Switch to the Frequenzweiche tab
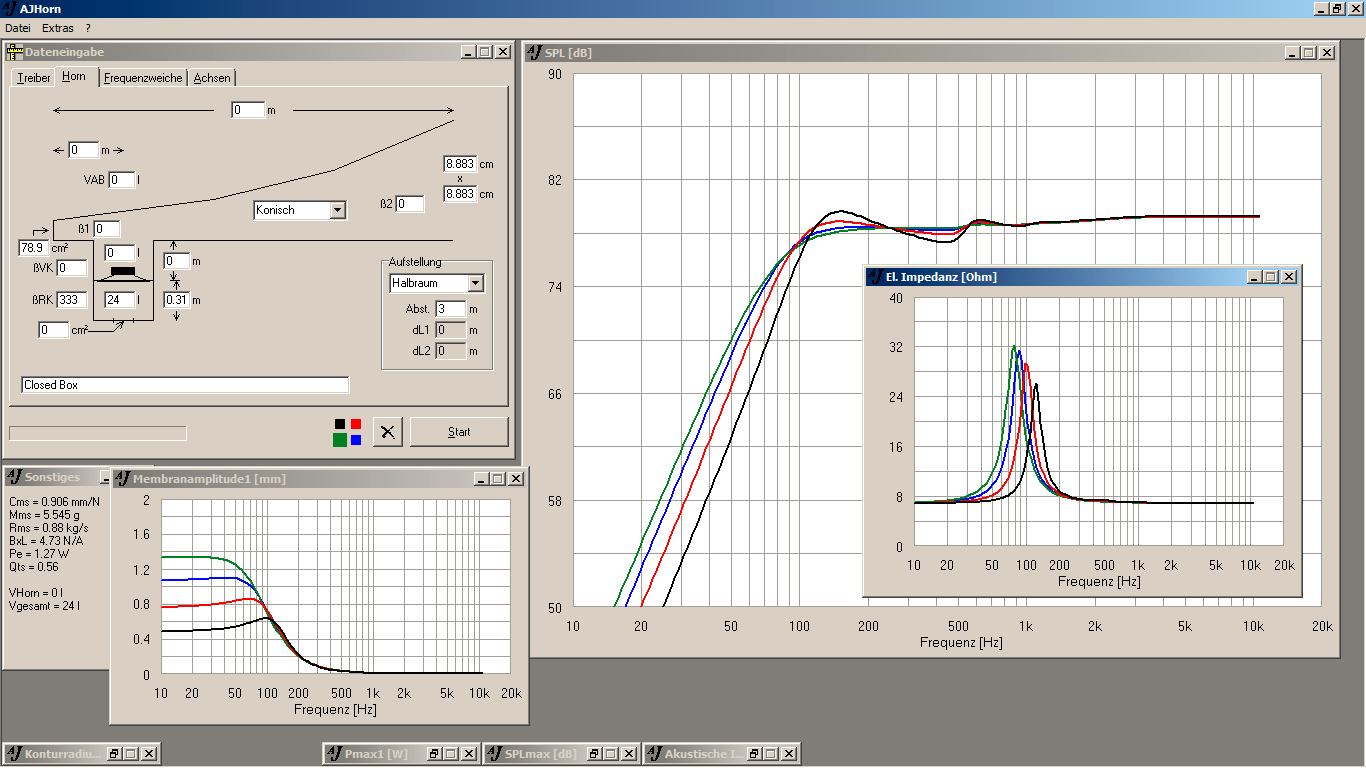This screenshot has height=768, width=1366. tap(143, 78)
